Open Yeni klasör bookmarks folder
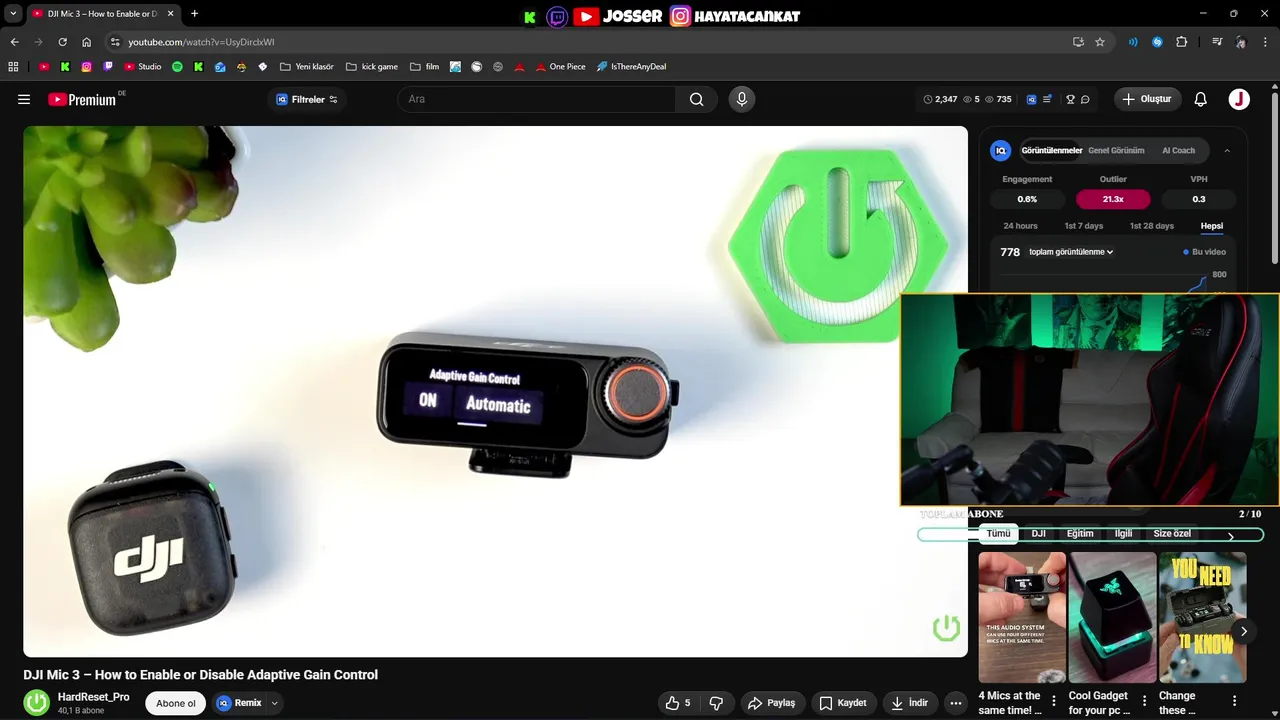Image resolution: width=1280 pixels, height=720 pixels. coord(307,67)
